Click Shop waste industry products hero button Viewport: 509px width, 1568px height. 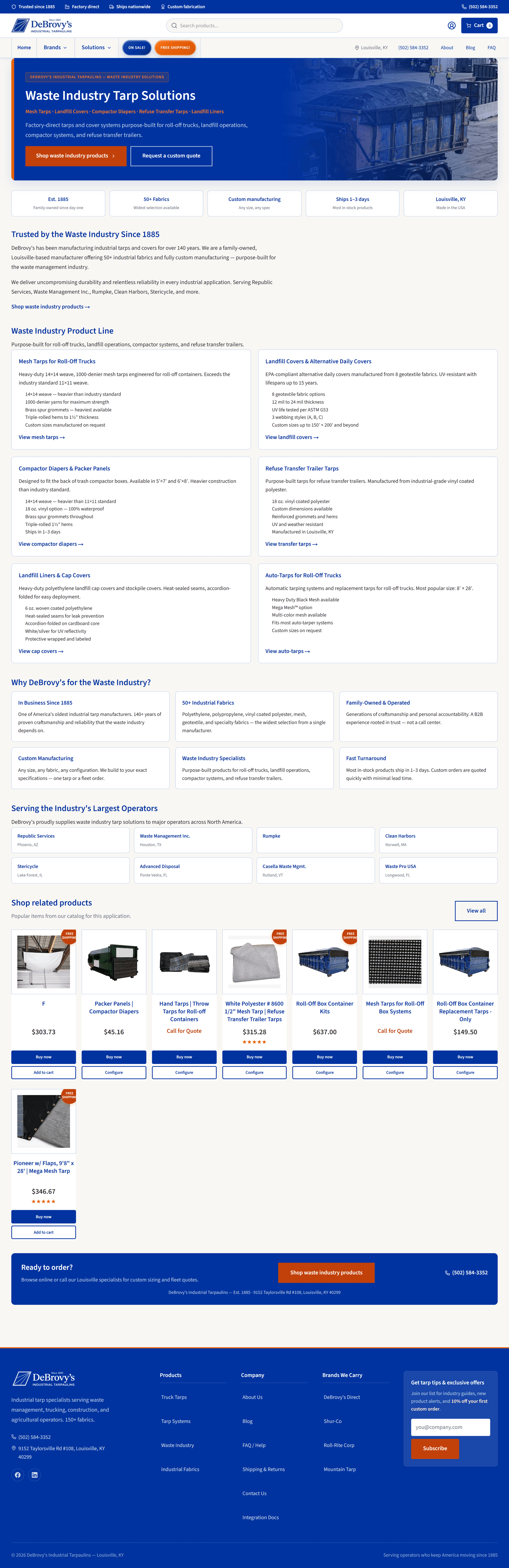(x=76, y=156)
